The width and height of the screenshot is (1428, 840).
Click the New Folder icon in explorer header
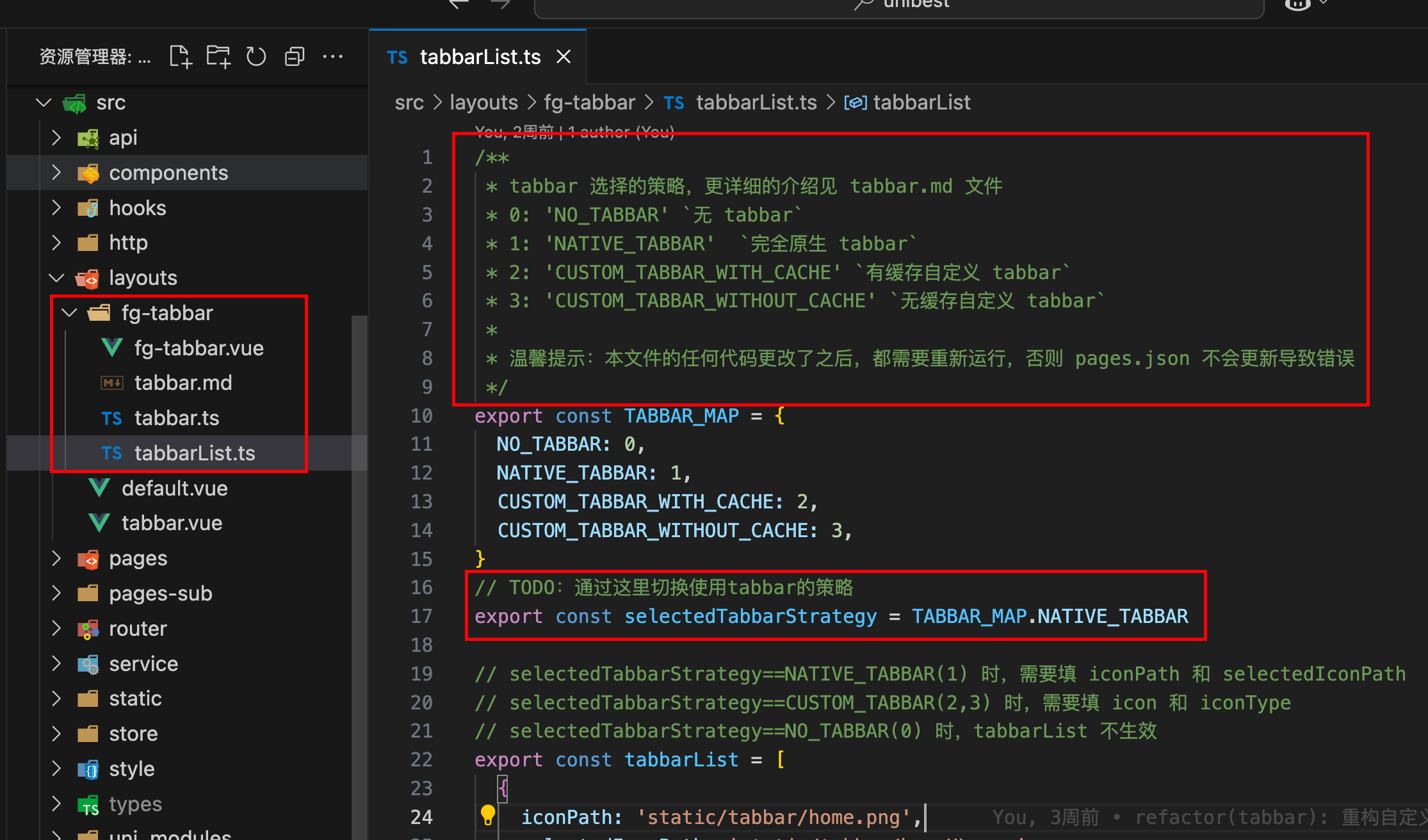[218, 57]
